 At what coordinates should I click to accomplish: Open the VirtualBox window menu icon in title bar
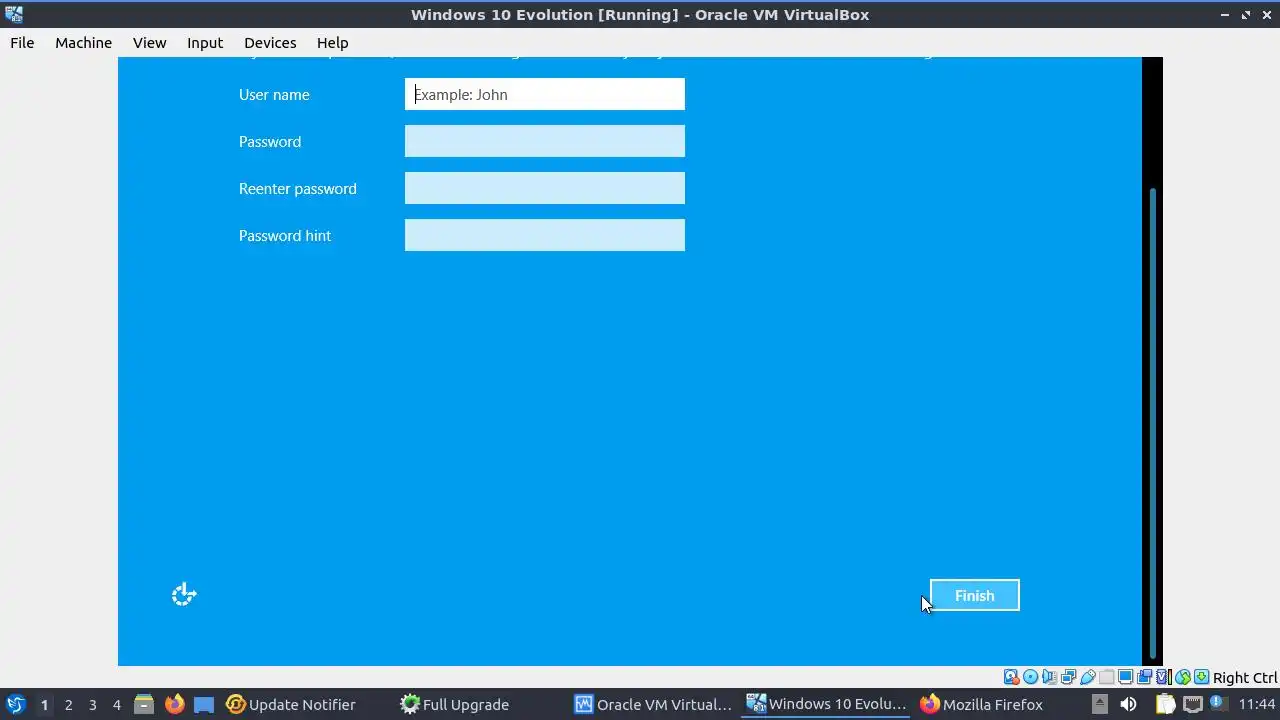coord(13,14)
